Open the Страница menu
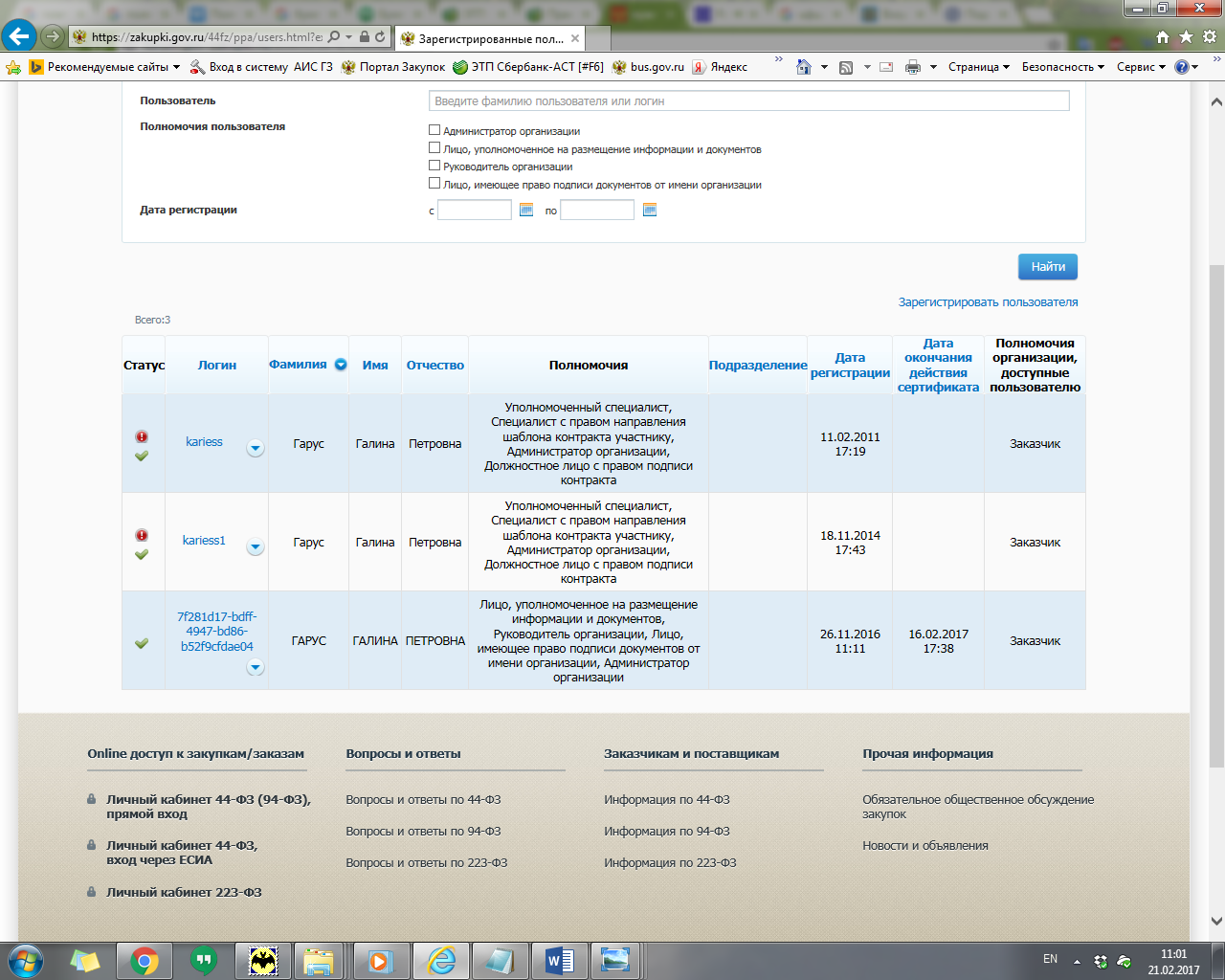Screen dimensions: 1225x980 click(978, 67)
